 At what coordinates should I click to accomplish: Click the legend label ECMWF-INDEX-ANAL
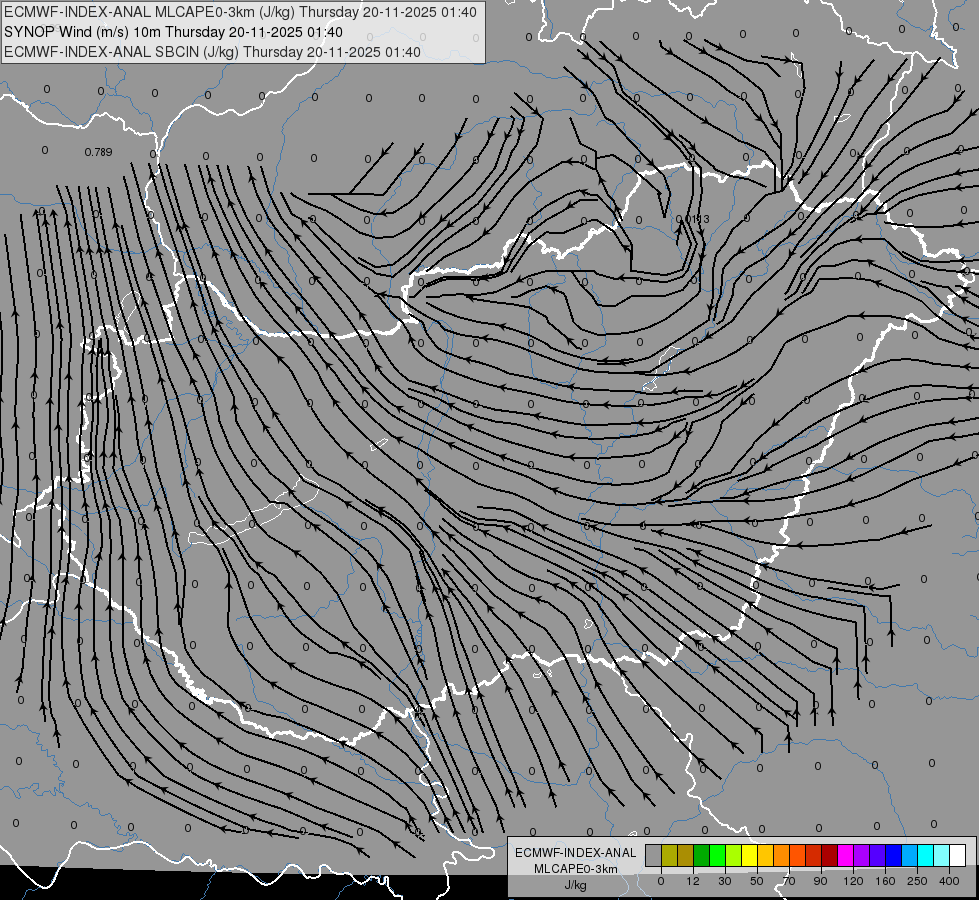575,853
